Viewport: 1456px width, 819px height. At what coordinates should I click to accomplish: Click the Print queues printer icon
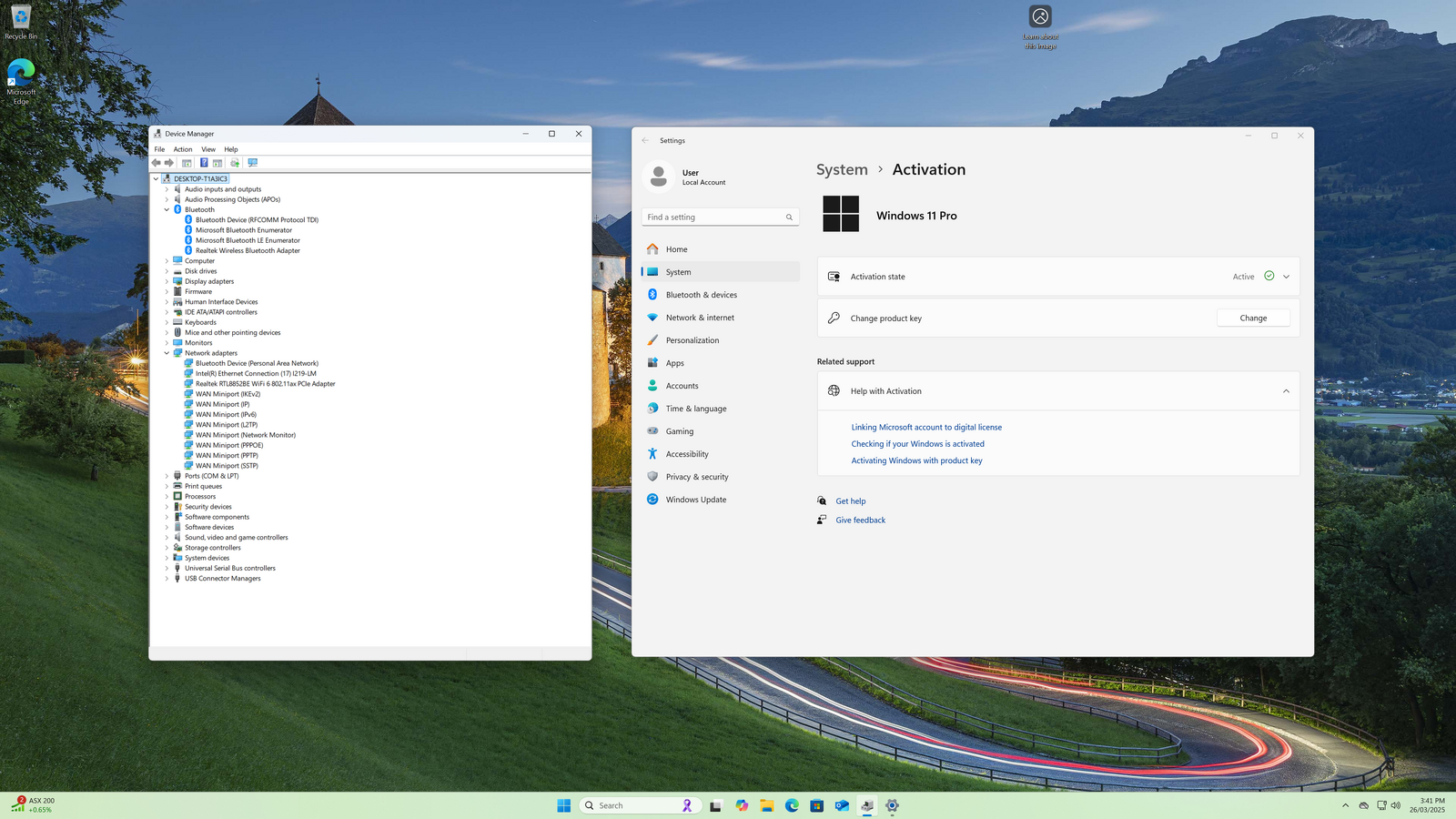(177, 486)
